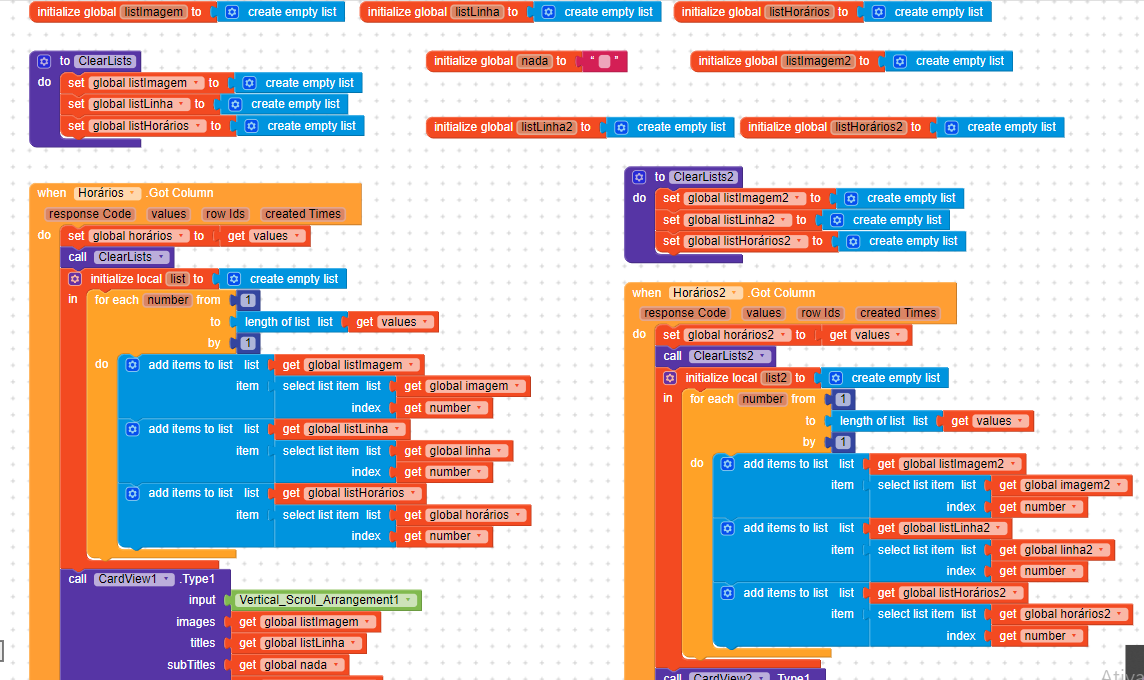Edit variable name nada in initialize global block
1144x680 pixels.
point(535,61)
